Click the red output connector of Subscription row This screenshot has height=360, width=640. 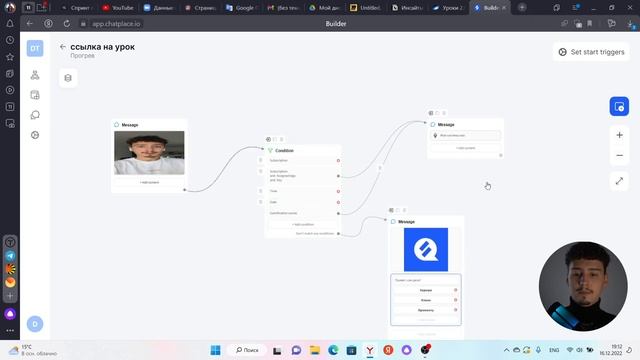click(x=338, y=160)
